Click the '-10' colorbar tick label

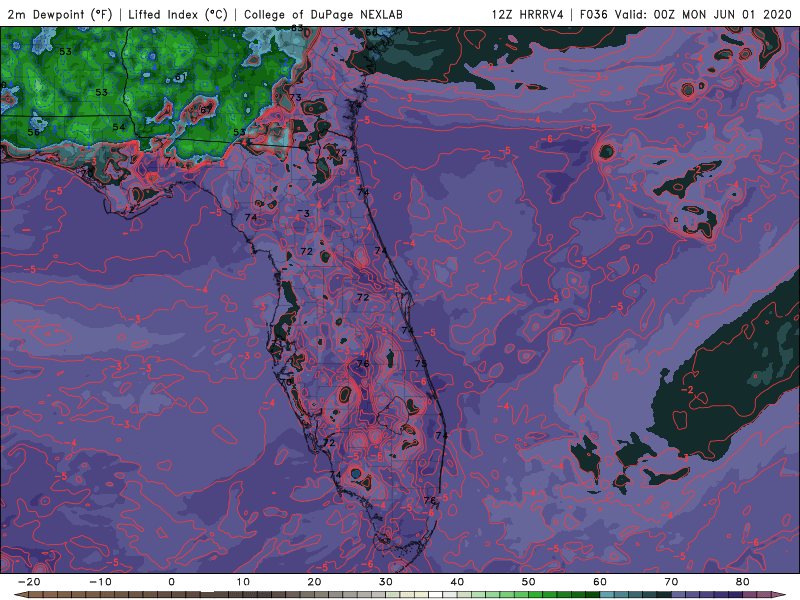pyautogui.click(x=100, y=582)
